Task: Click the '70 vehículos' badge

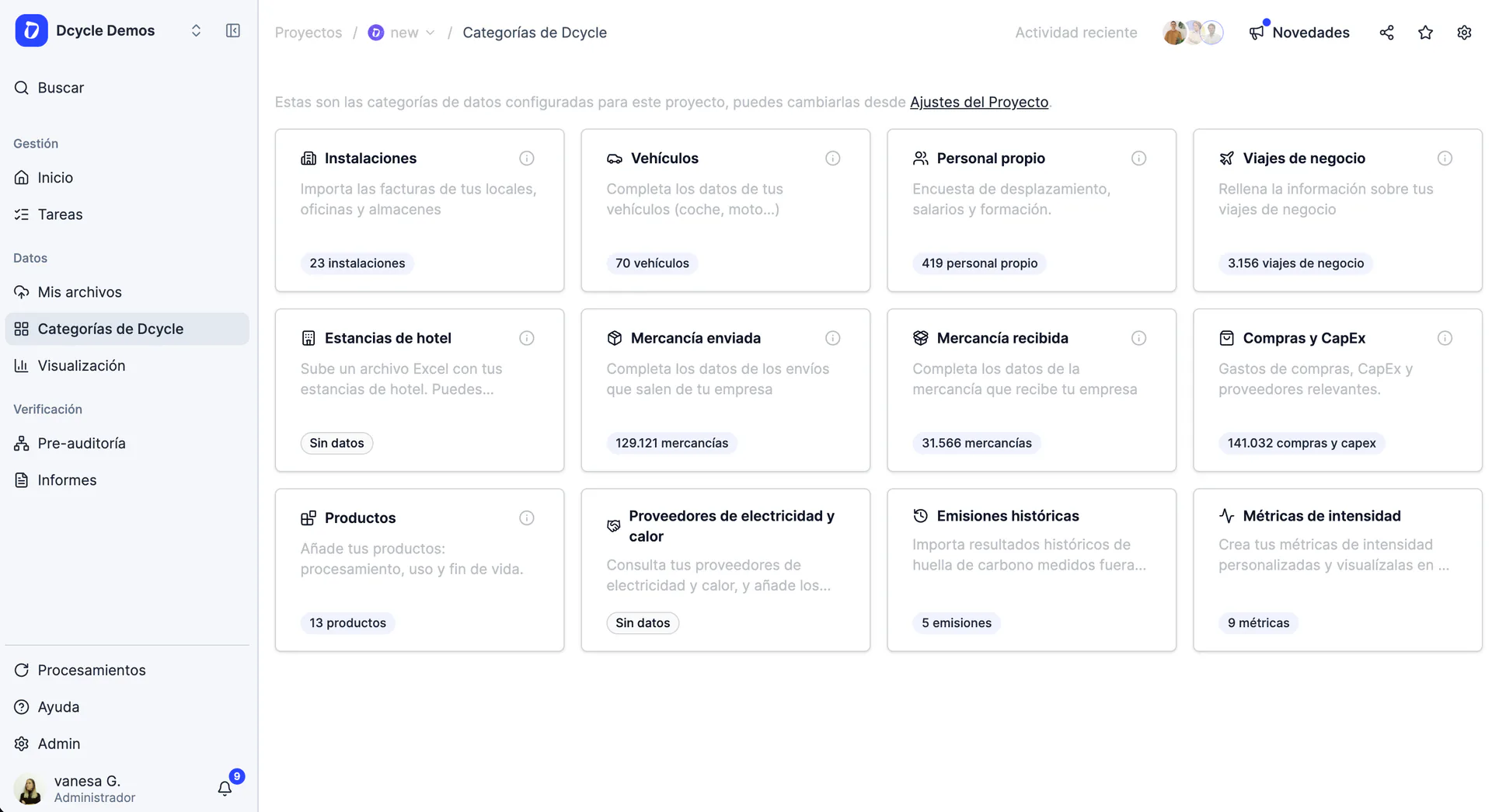Action: pyautogui.click(x=652, y=263)
